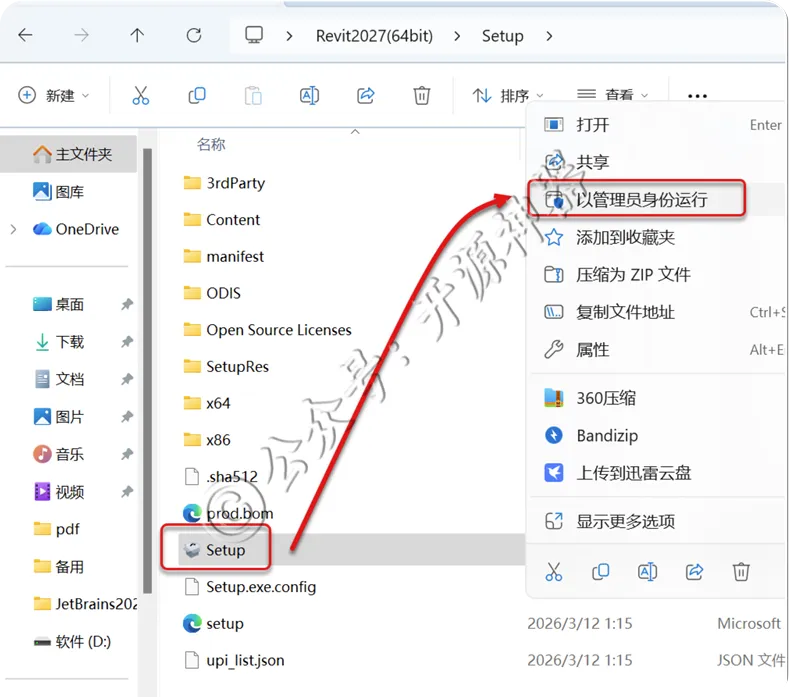Click the Copy icon in the toolbar
The image size is (789, 697).
coord(197,95)
